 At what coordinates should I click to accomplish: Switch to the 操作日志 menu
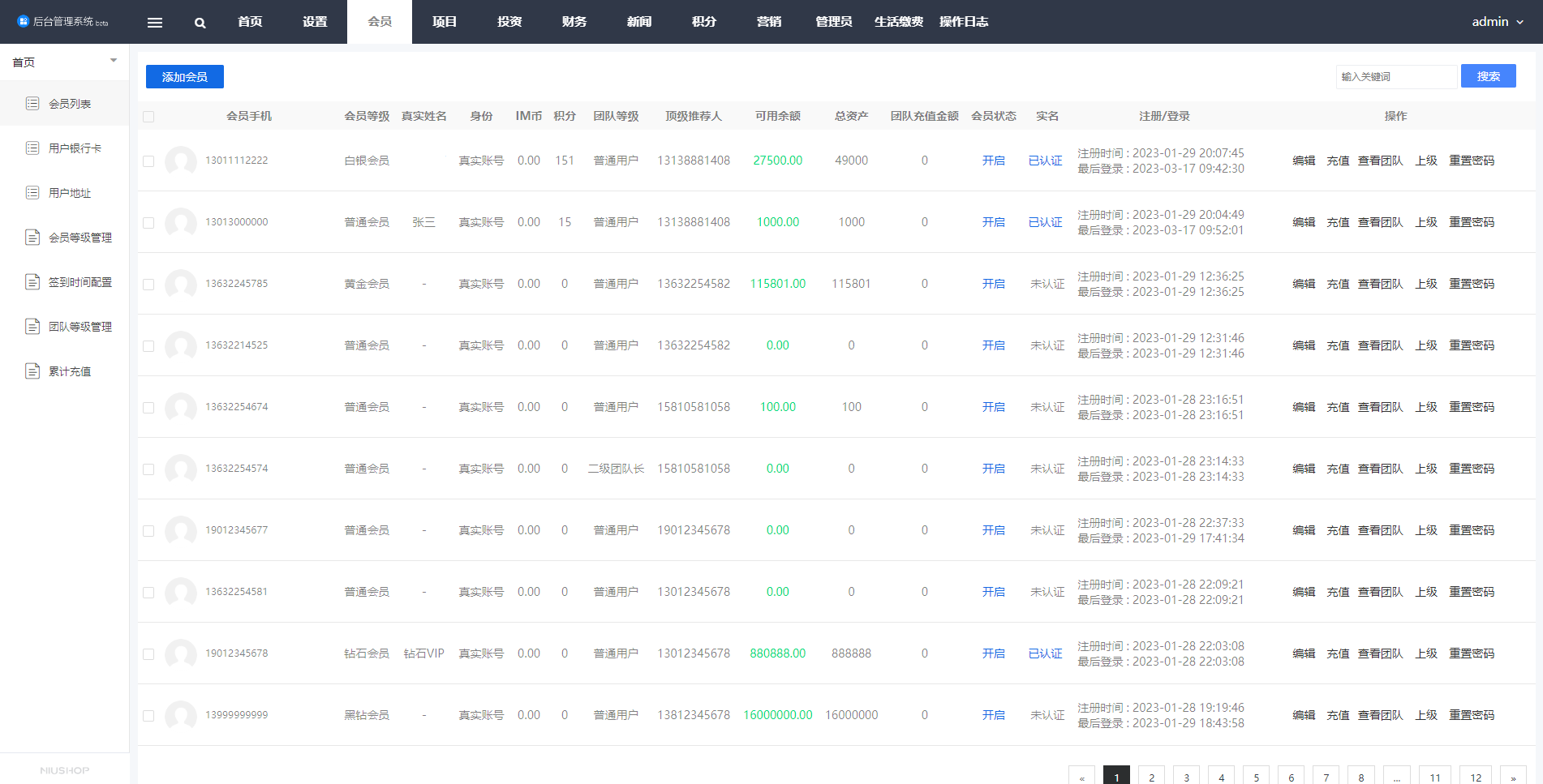pyautogui.click(x=964, y=22)
